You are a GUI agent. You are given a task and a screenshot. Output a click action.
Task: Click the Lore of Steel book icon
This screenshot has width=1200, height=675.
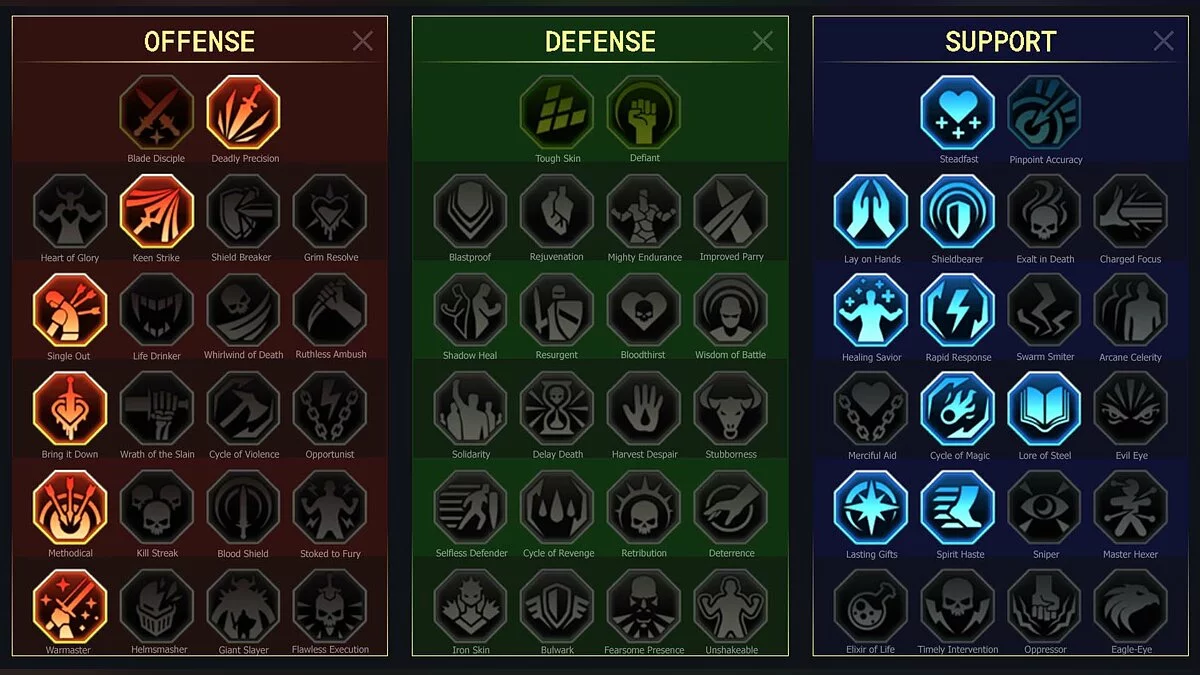tap(1045, 409)
